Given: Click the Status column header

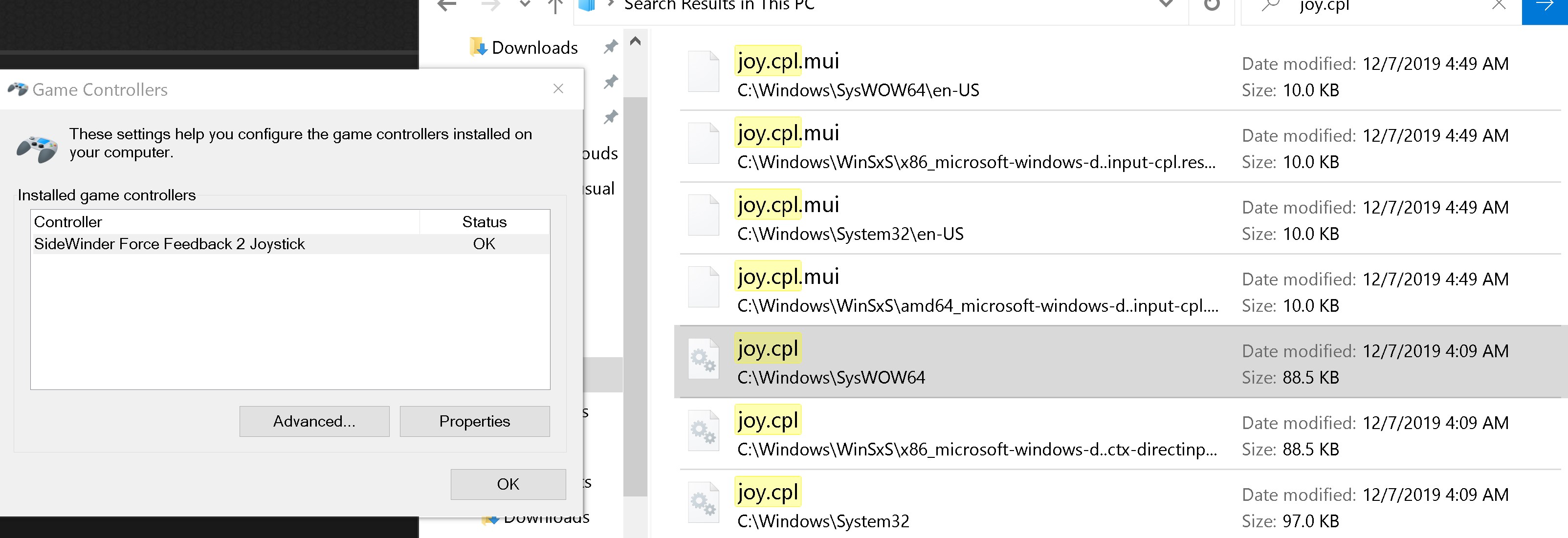Looking at the screenshot, I should tap(484, 222).
